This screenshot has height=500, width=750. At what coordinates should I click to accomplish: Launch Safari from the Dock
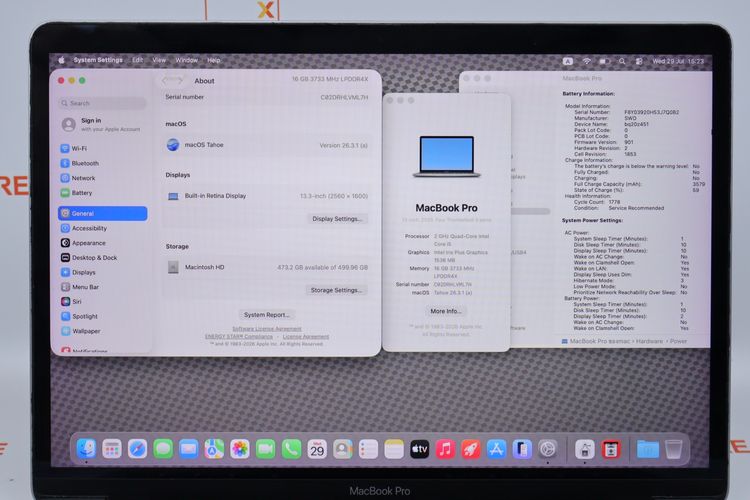click(x=137, y=449)
